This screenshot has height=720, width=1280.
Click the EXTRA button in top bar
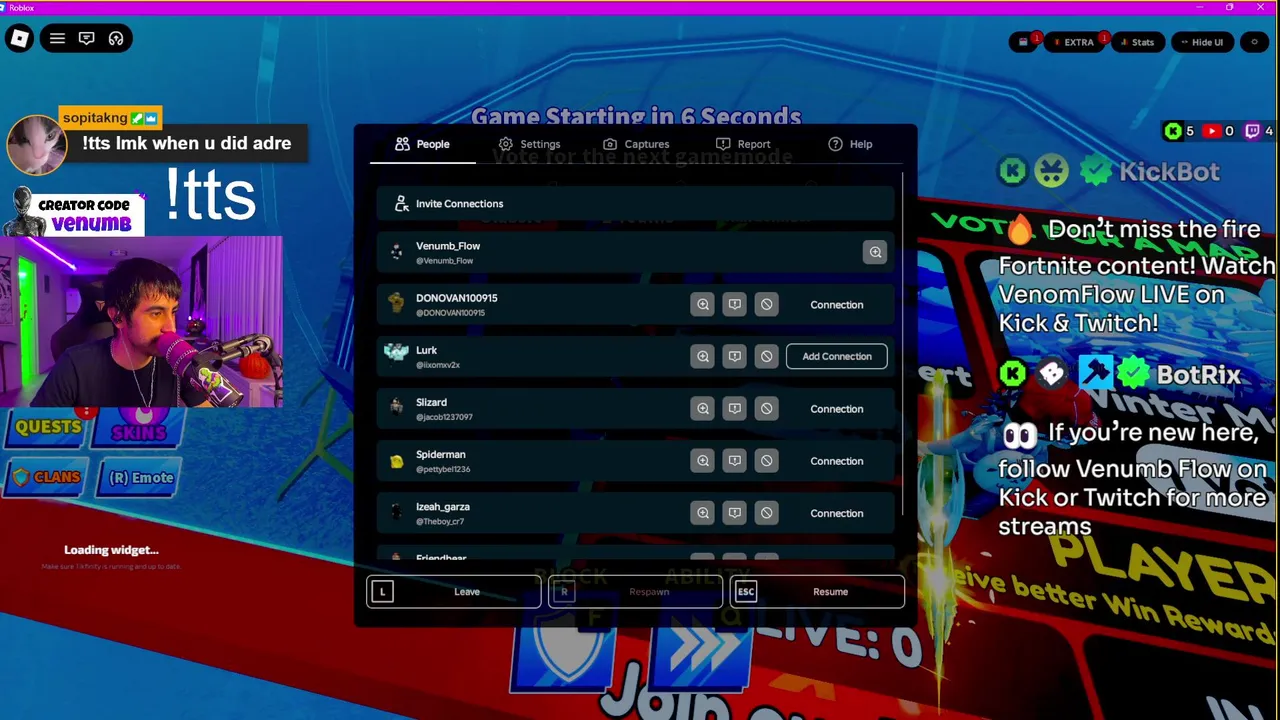coord(1073,42)
